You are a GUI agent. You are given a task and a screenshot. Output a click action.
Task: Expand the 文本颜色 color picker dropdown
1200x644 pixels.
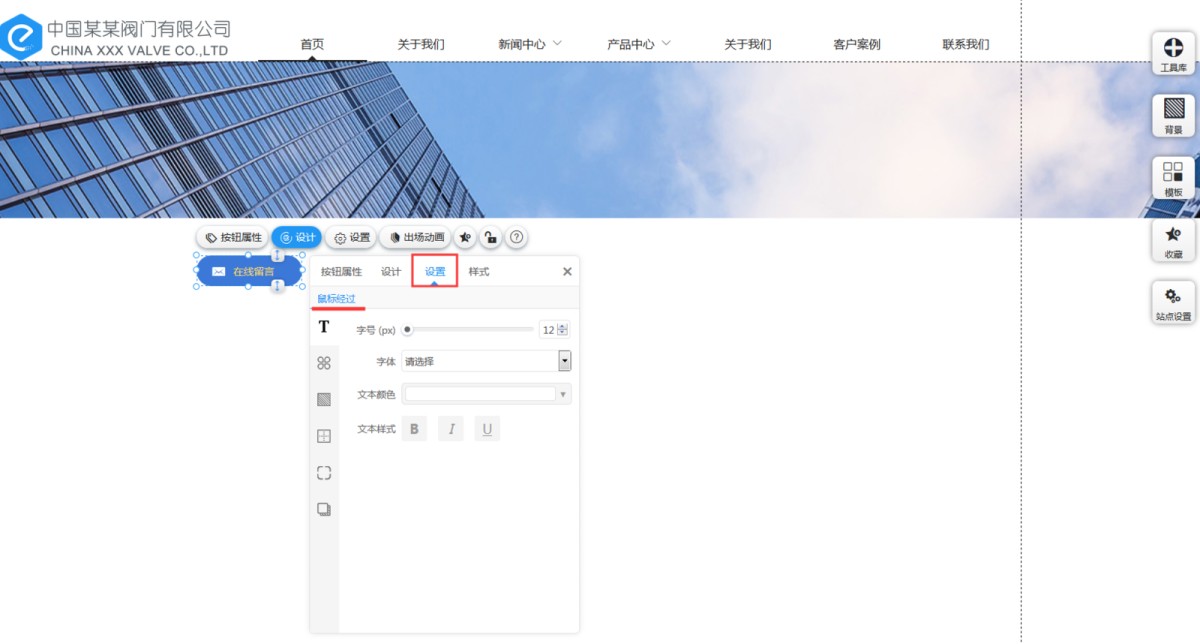click(563, 395)
